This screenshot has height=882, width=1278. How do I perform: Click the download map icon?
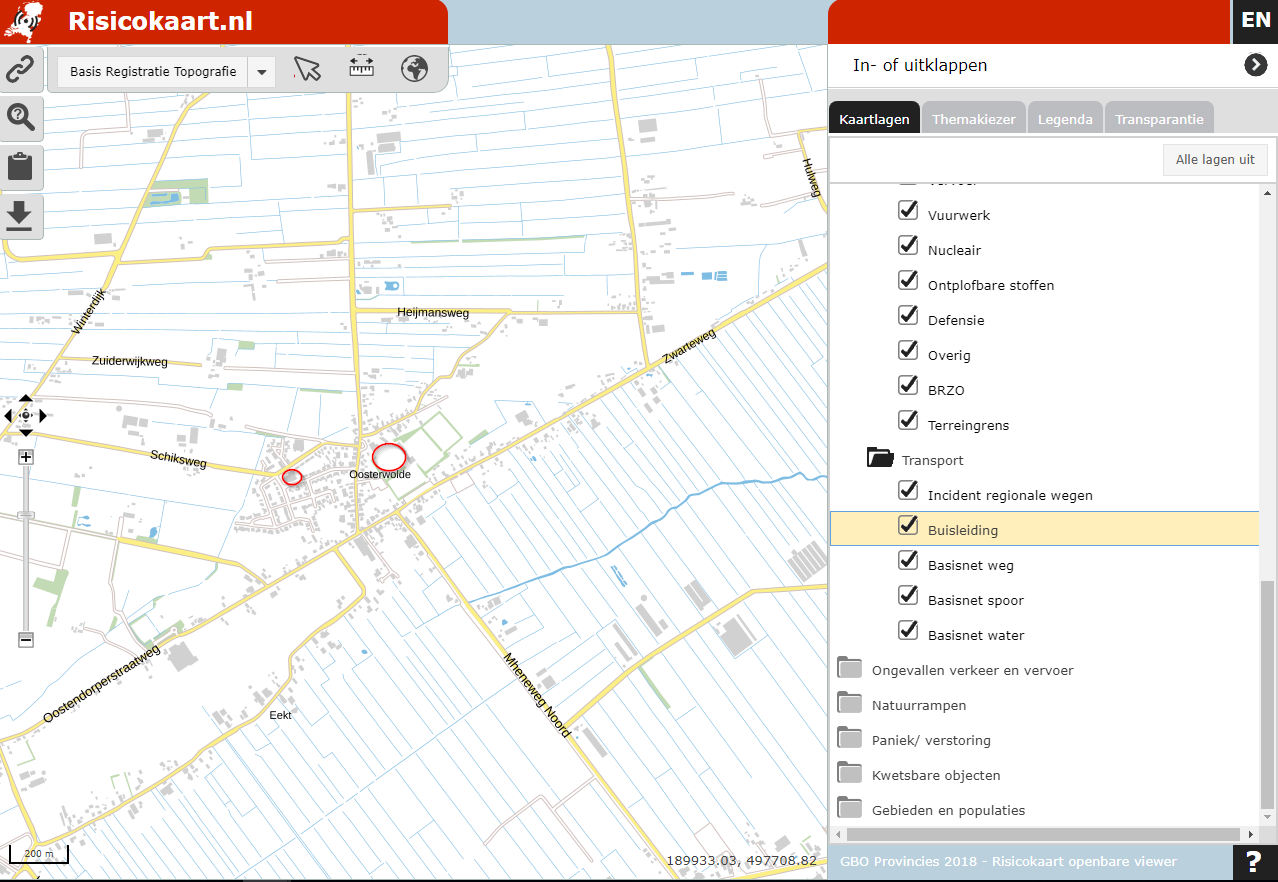click(x=20, y=215)
